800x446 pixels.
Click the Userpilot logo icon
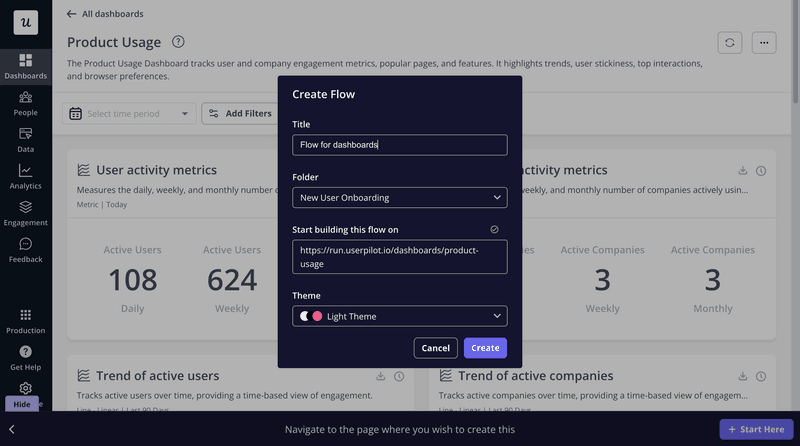pyautogui.click(x=25, y=22)
